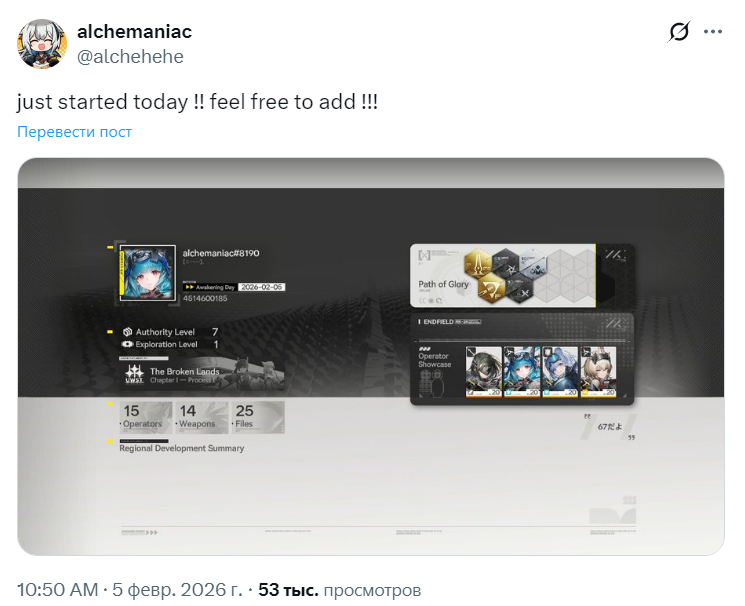Select the first operator showcase portrait
Image resolution: width=745 pixels, height=606 pixels.
(483, 372)
